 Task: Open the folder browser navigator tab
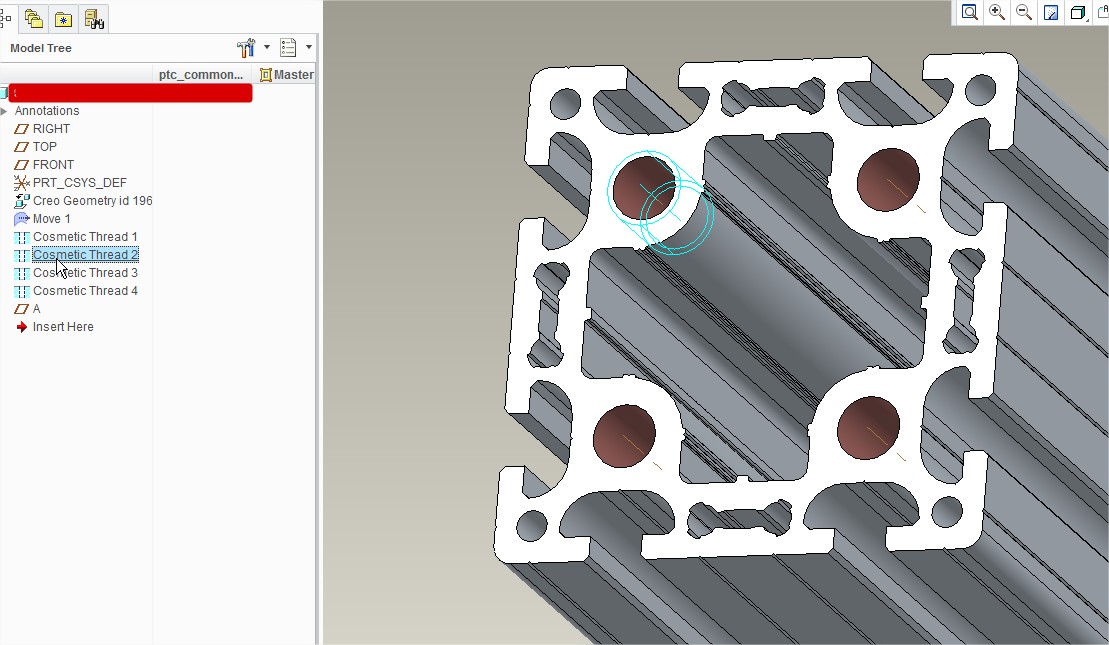[x=32, y=18]
